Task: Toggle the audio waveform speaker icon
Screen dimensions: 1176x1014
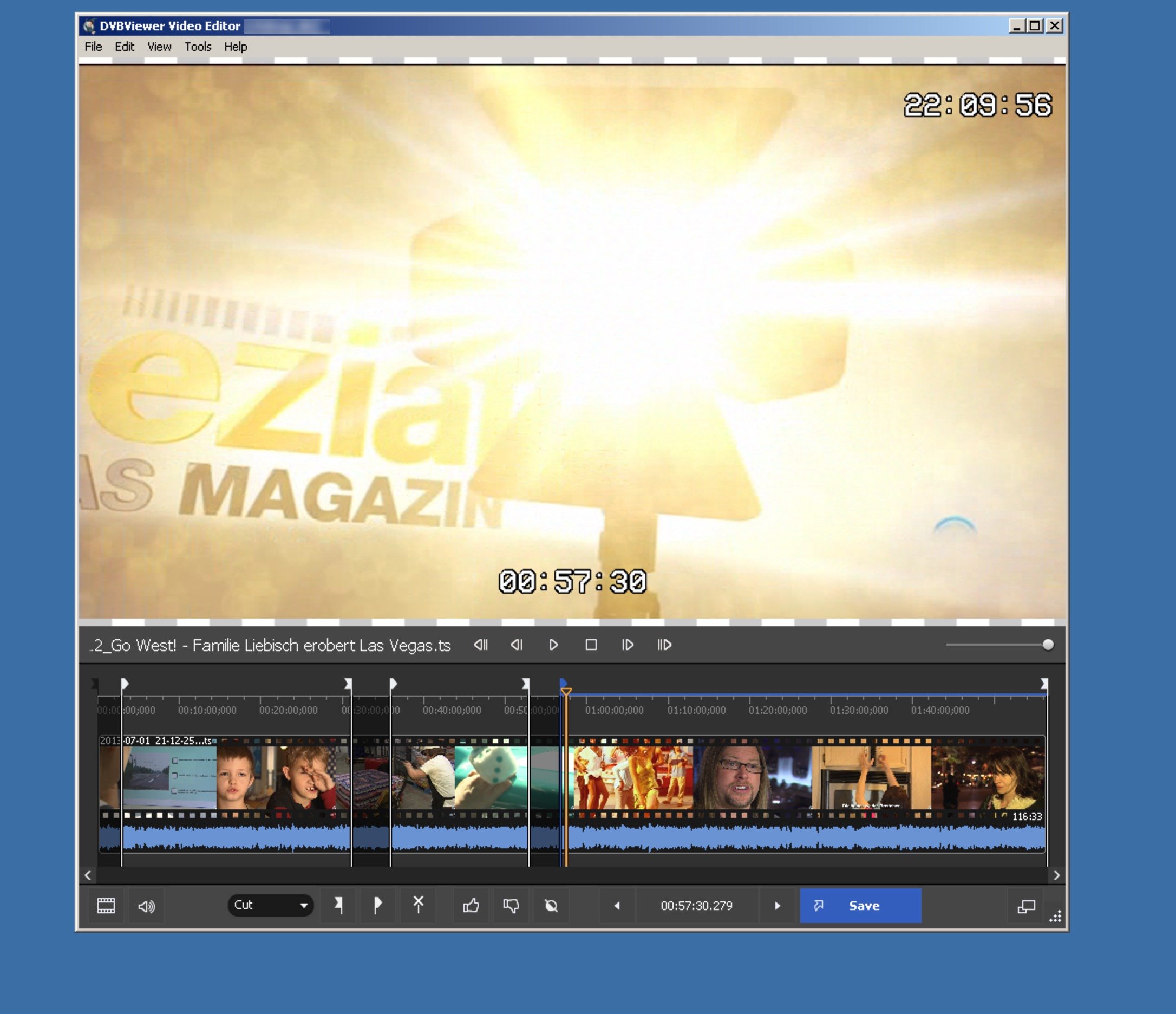Action: [x=146, y=906]
